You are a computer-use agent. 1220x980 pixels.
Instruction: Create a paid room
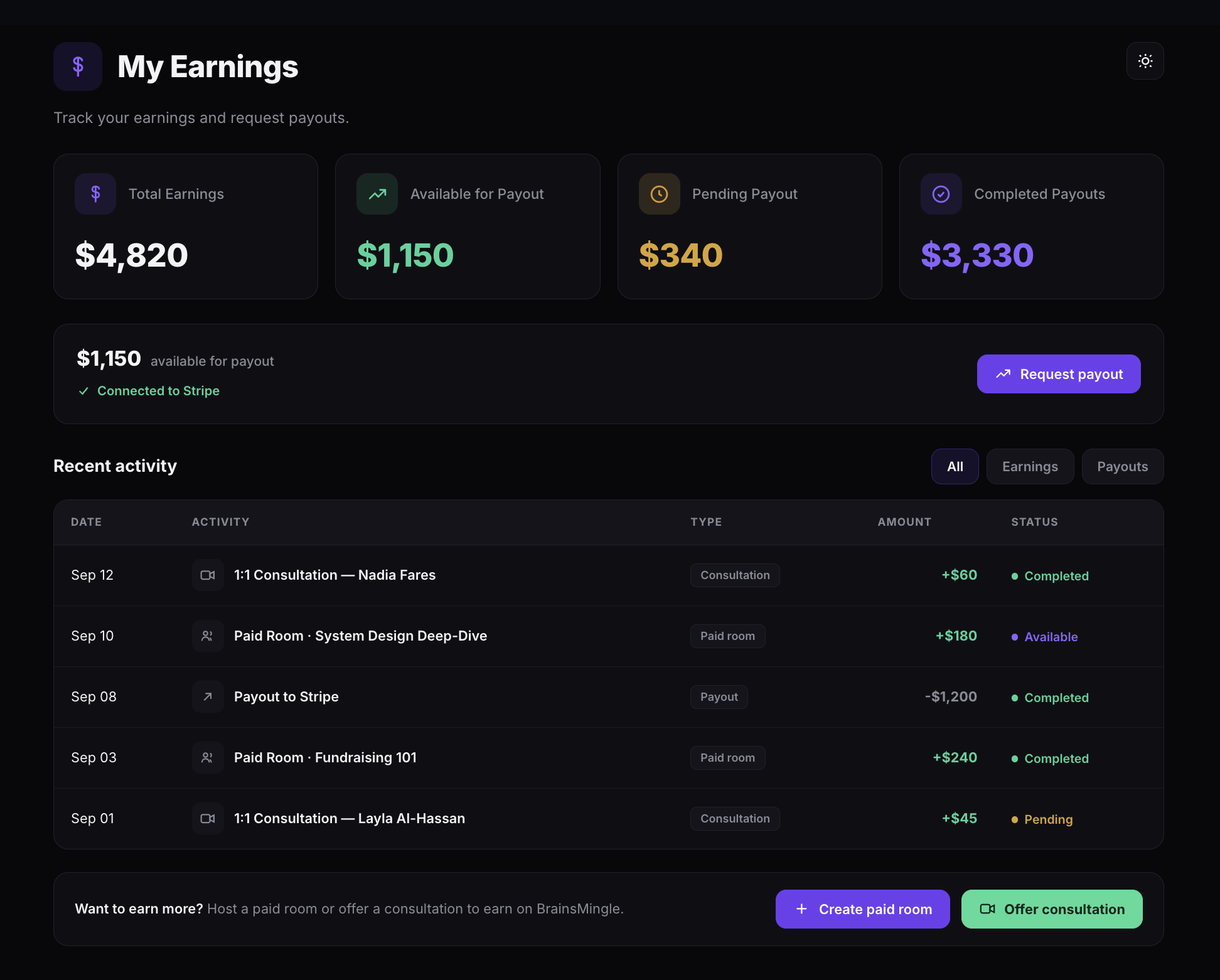coord(862,909)
